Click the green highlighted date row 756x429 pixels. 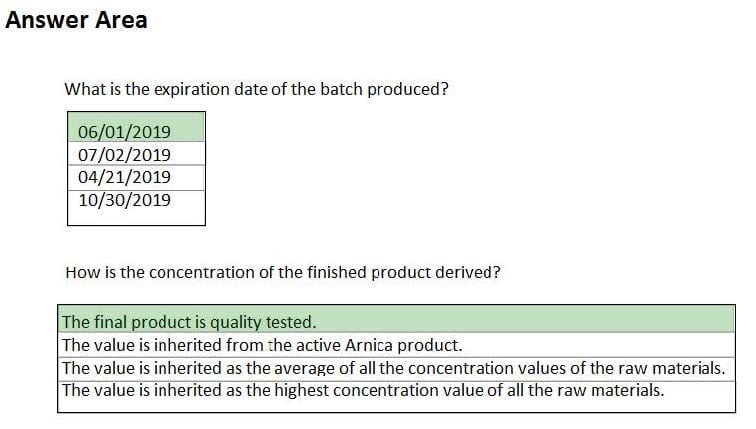[x=136, y=127]
